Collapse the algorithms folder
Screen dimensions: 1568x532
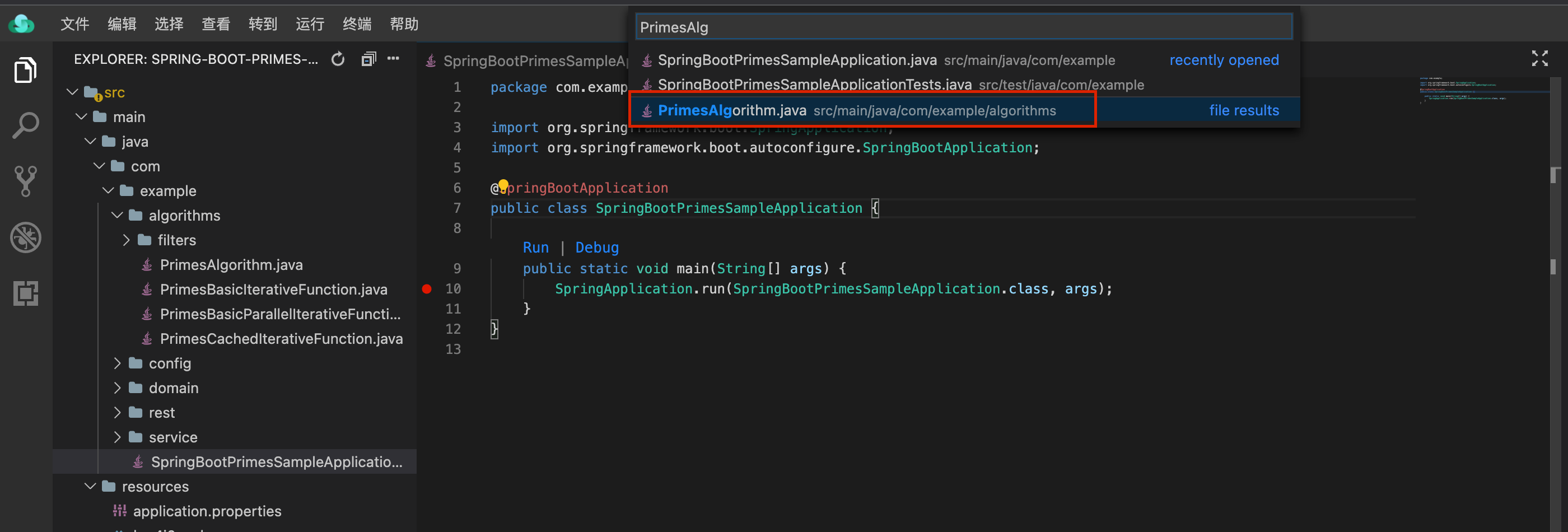coord(118,216)
